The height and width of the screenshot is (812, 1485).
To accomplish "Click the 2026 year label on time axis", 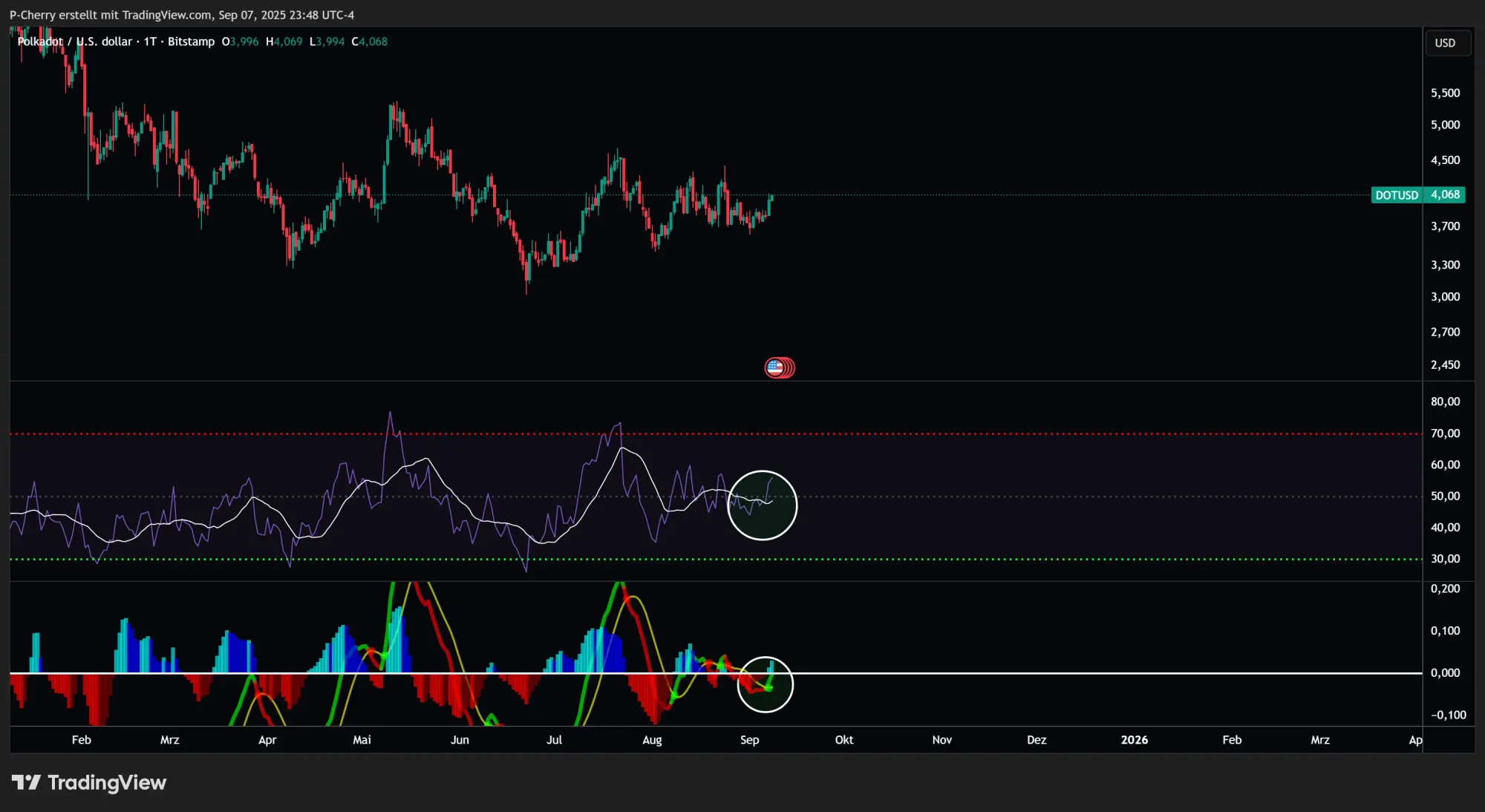I will [x=1134, y=740].
